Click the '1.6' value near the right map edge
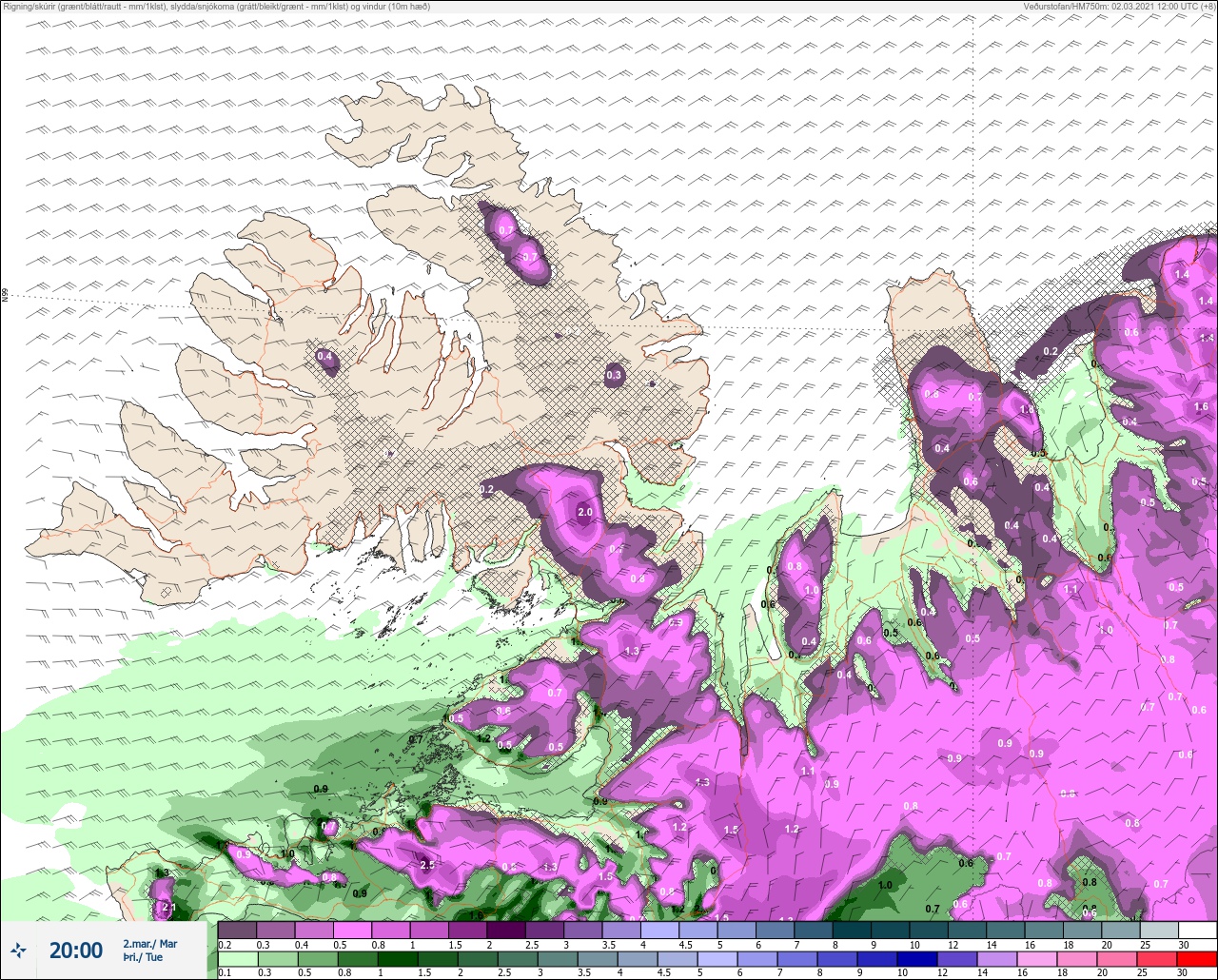 click(1201, 406)
